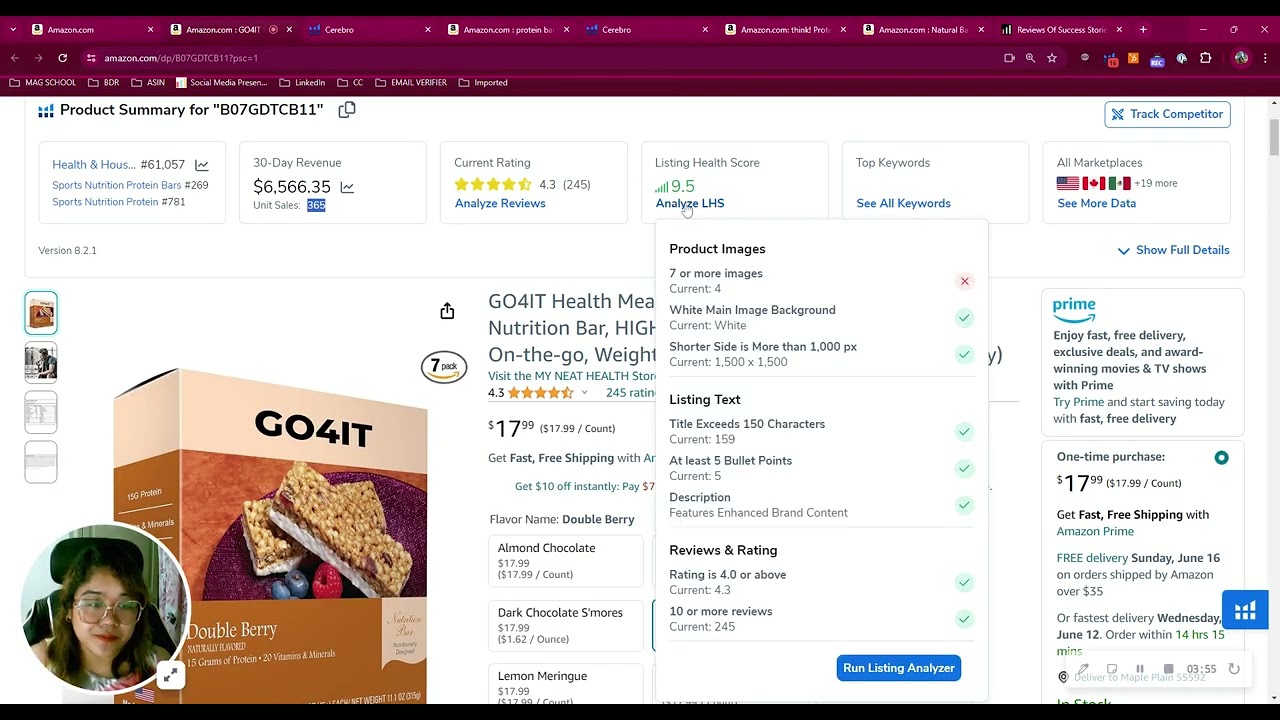Click the site information icon in address bar
Image resolution: width=1280 pixels, height=720 pixels.
coord(91,58)
